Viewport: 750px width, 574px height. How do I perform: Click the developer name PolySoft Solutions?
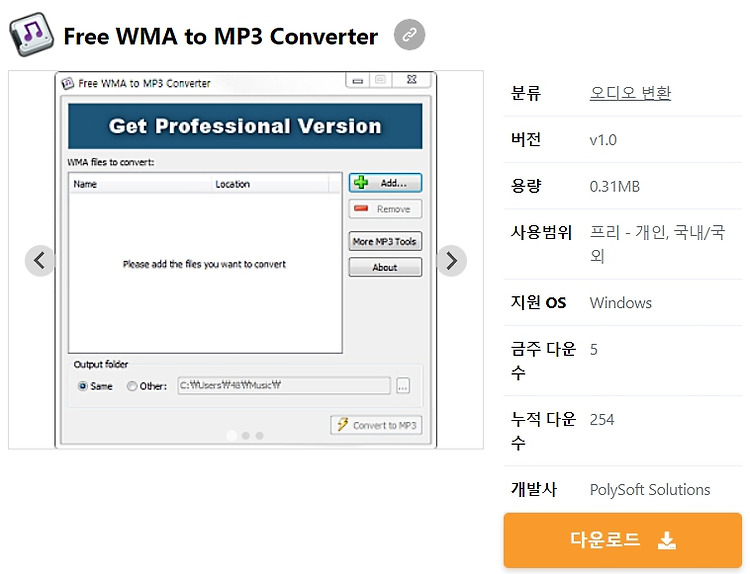pyautogui.click(x=650, y=490)
